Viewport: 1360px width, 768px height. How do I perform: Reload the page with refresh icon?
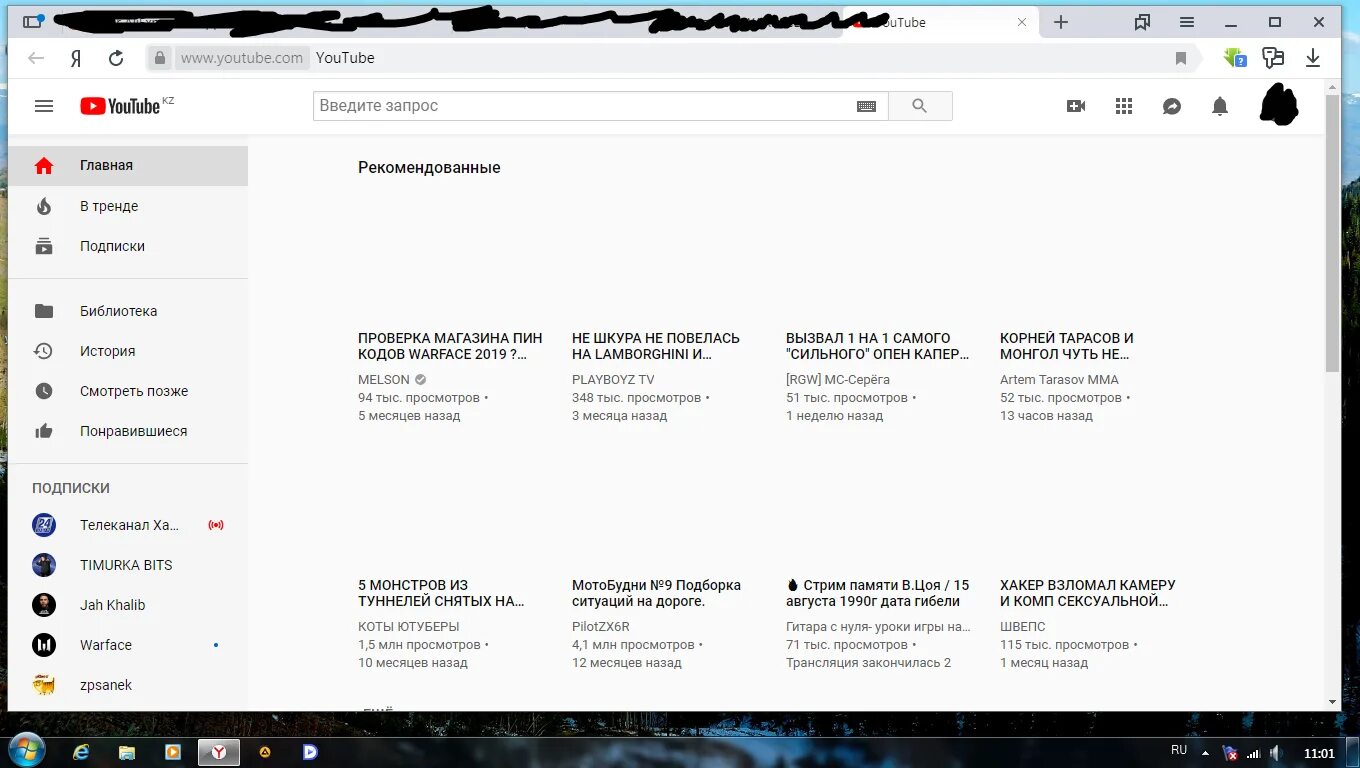(116, 58)
